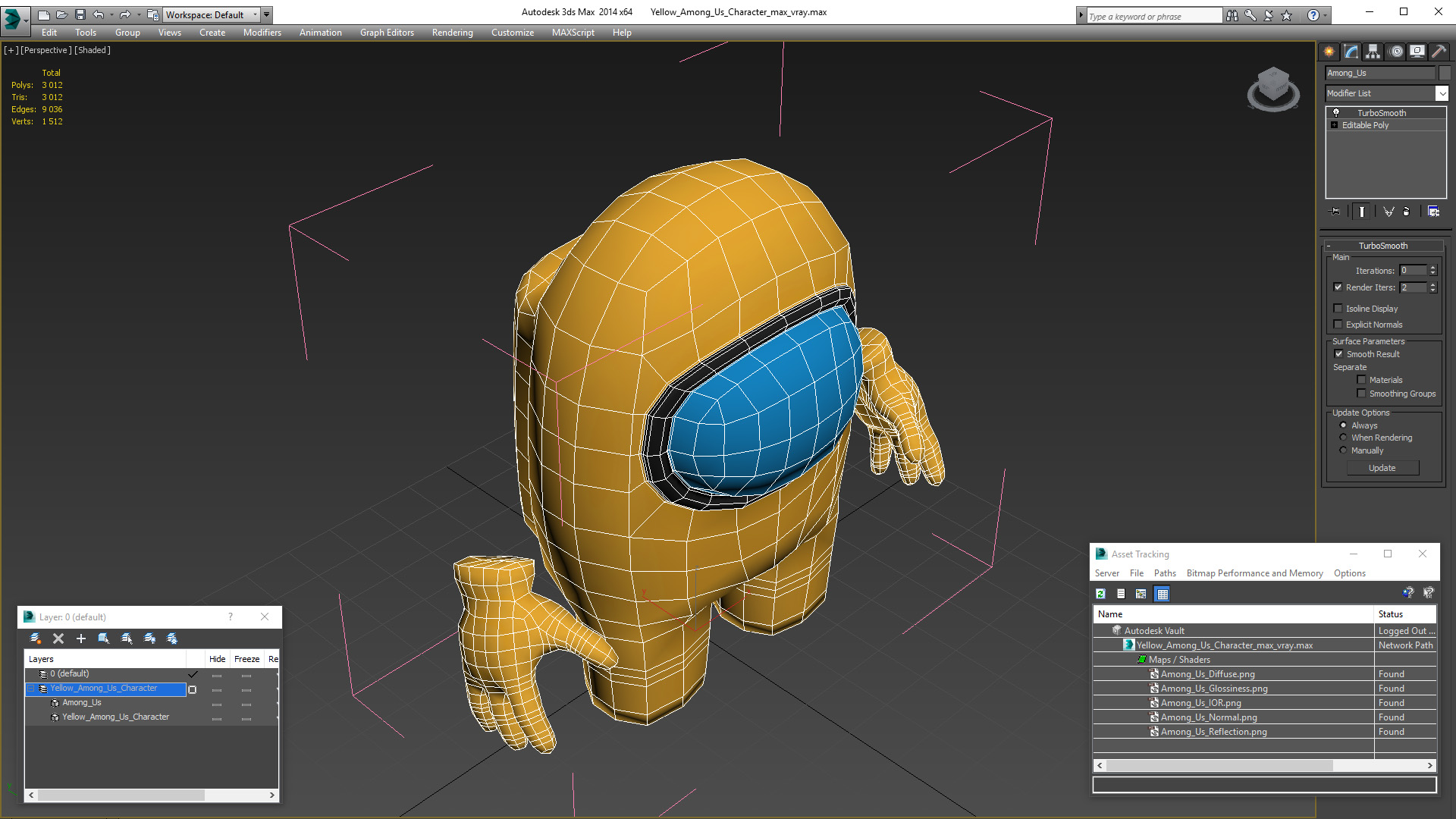
Task: Click Add Selected Objects plus icon
Action: 81,639
